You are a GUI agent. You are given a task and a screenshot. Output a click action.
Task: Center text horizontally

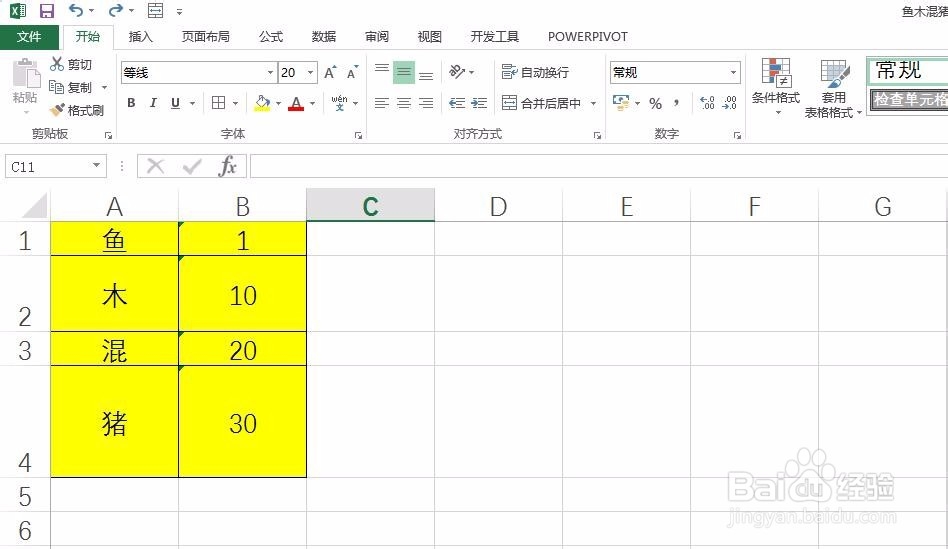click(x=404, y=103)
